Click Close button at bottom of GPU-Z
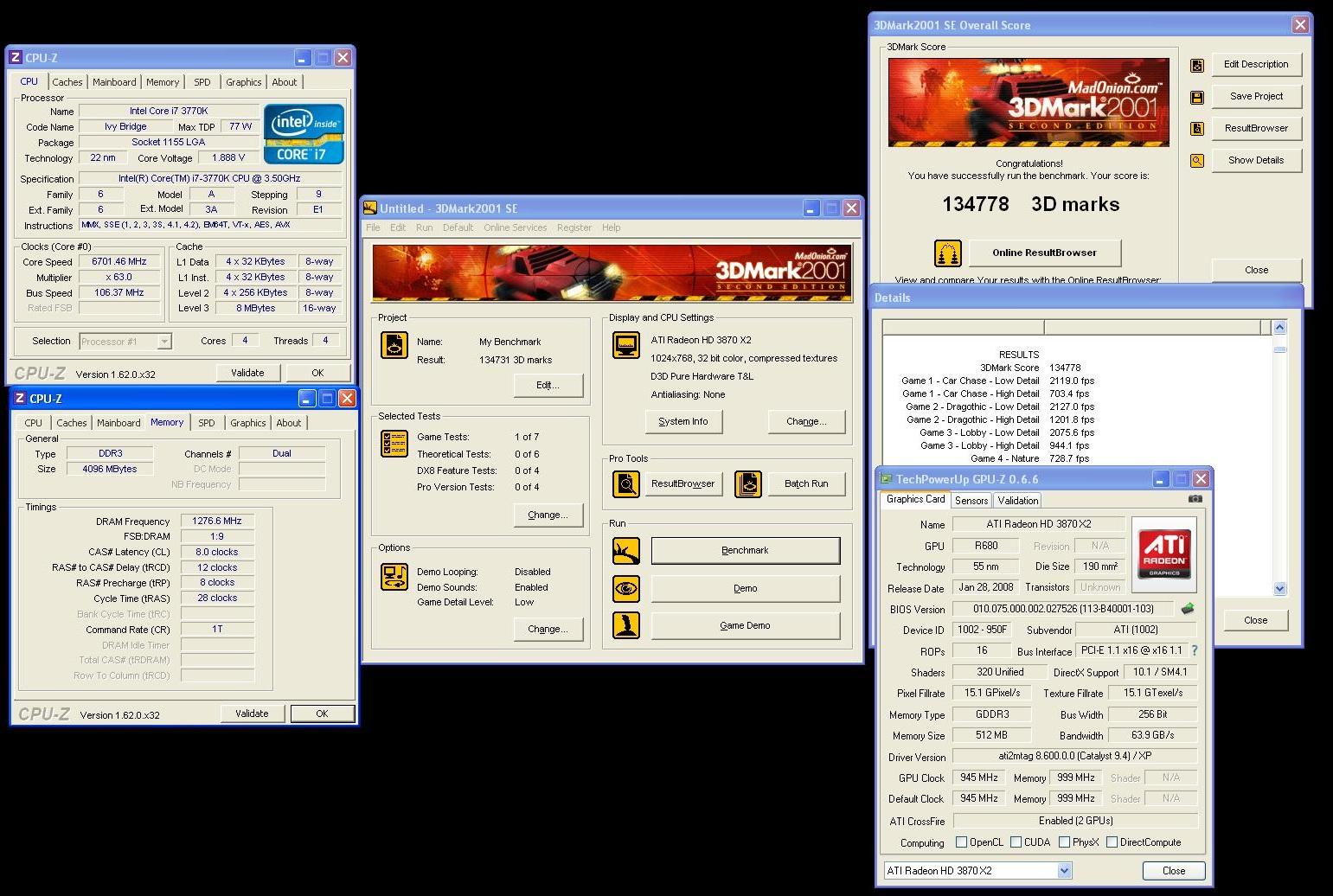The width and height of the screenshot is (1333, 896). [1174, 871]
